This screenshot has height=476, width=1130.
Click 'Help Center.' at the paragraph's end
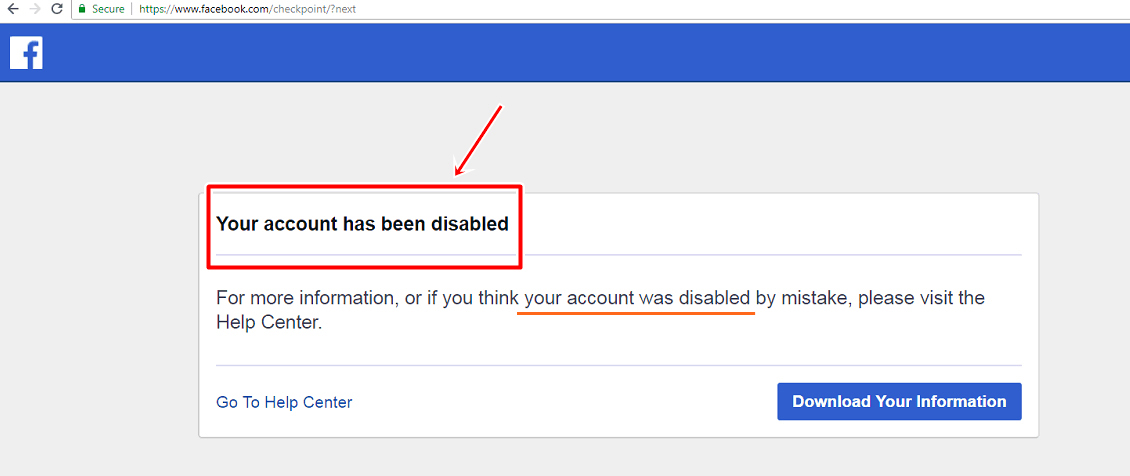[269, 323]
